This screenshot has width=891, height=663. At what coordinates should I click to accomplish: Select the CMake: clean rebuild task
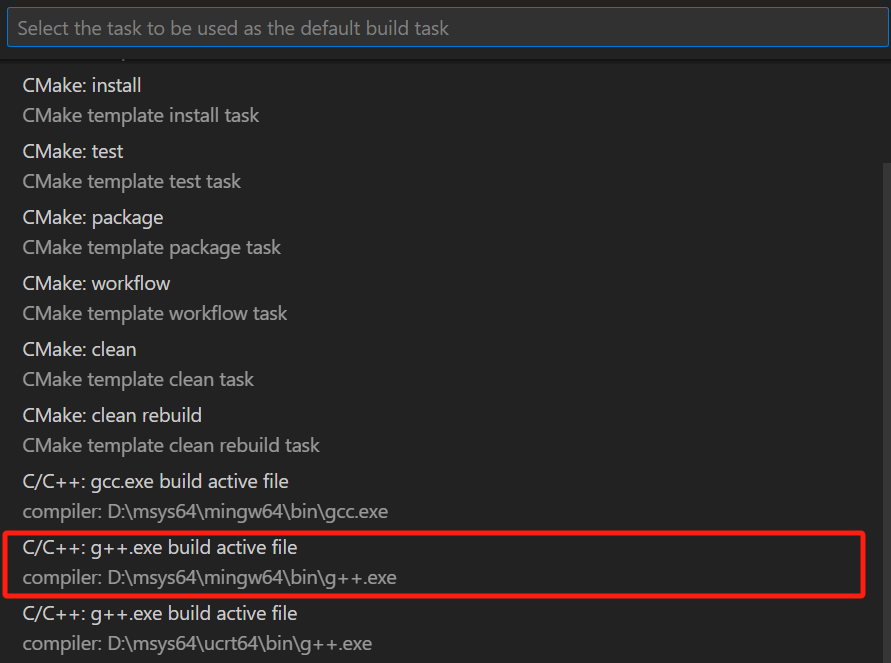[112, 415]
